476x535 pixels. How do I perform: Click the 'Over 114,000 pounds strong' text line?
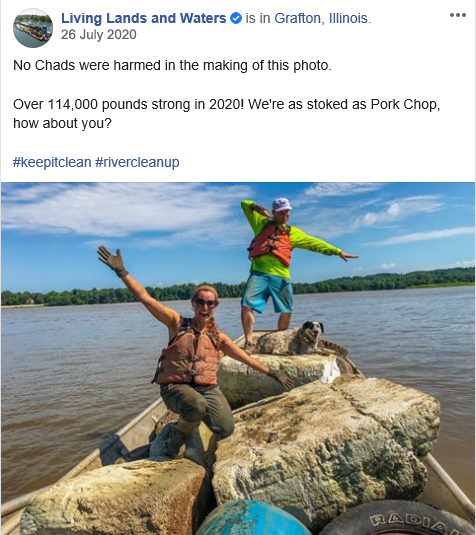click(x=227, y=104)
